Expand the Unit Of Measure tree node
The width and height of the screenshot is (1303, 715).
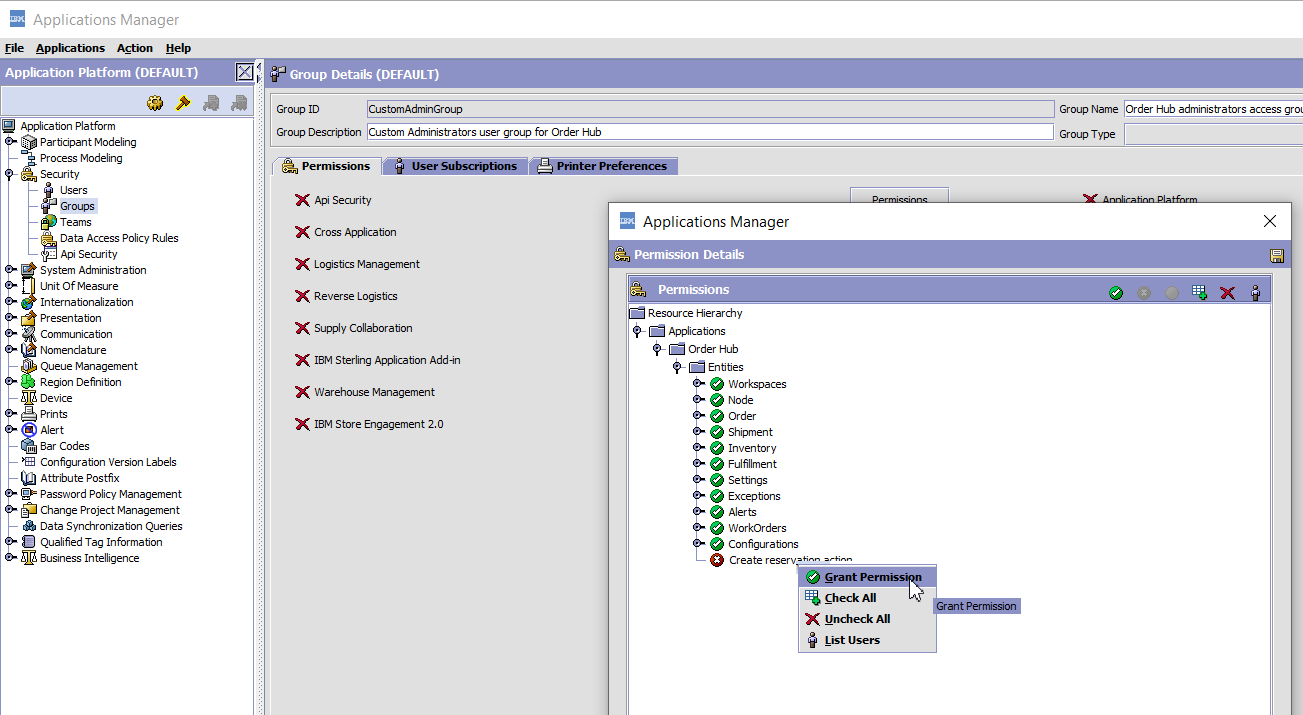point(10,286)
